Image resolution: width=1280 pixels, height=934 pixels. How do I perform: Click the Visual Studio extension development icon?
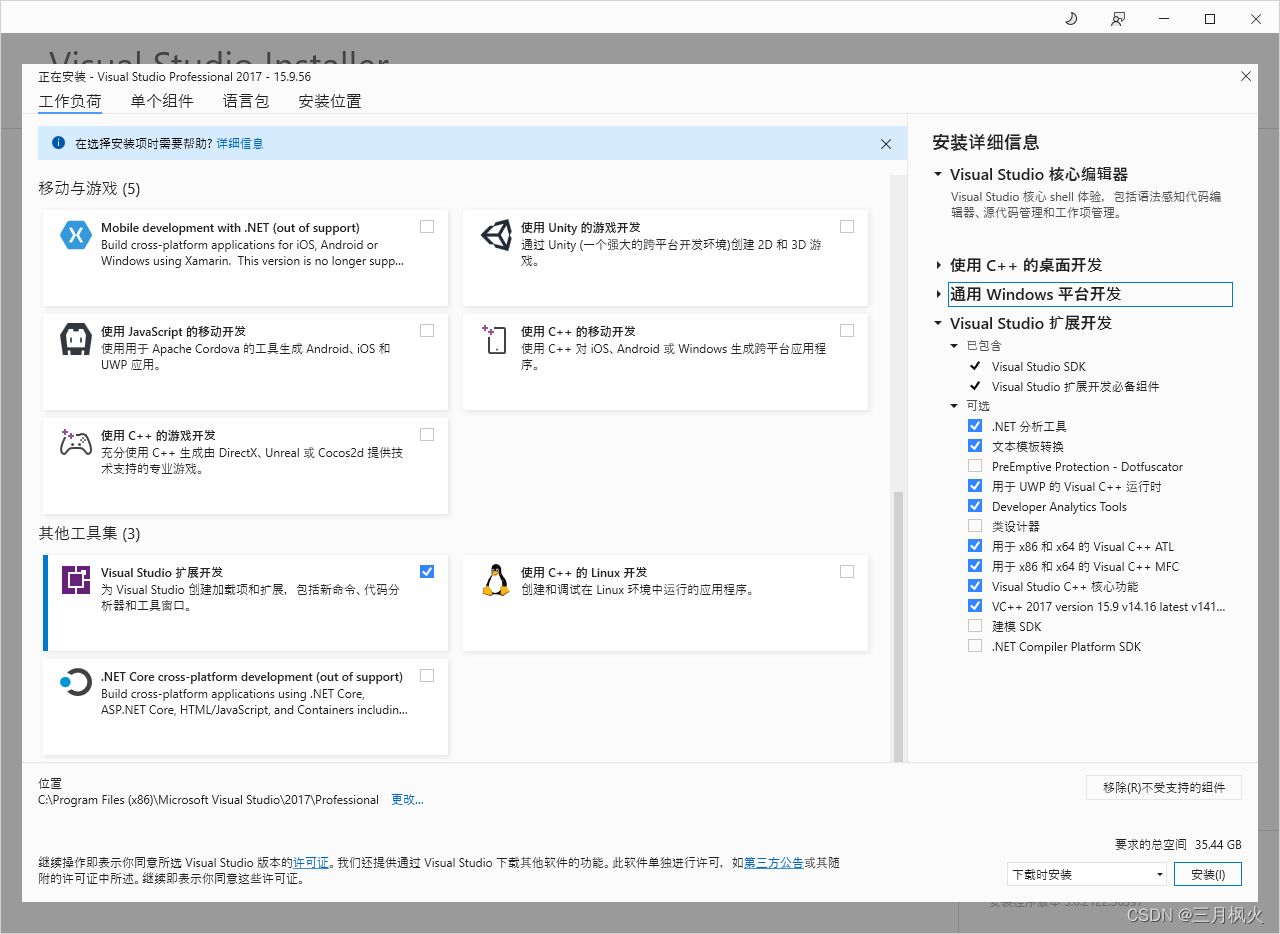click(x=76, y=580)
